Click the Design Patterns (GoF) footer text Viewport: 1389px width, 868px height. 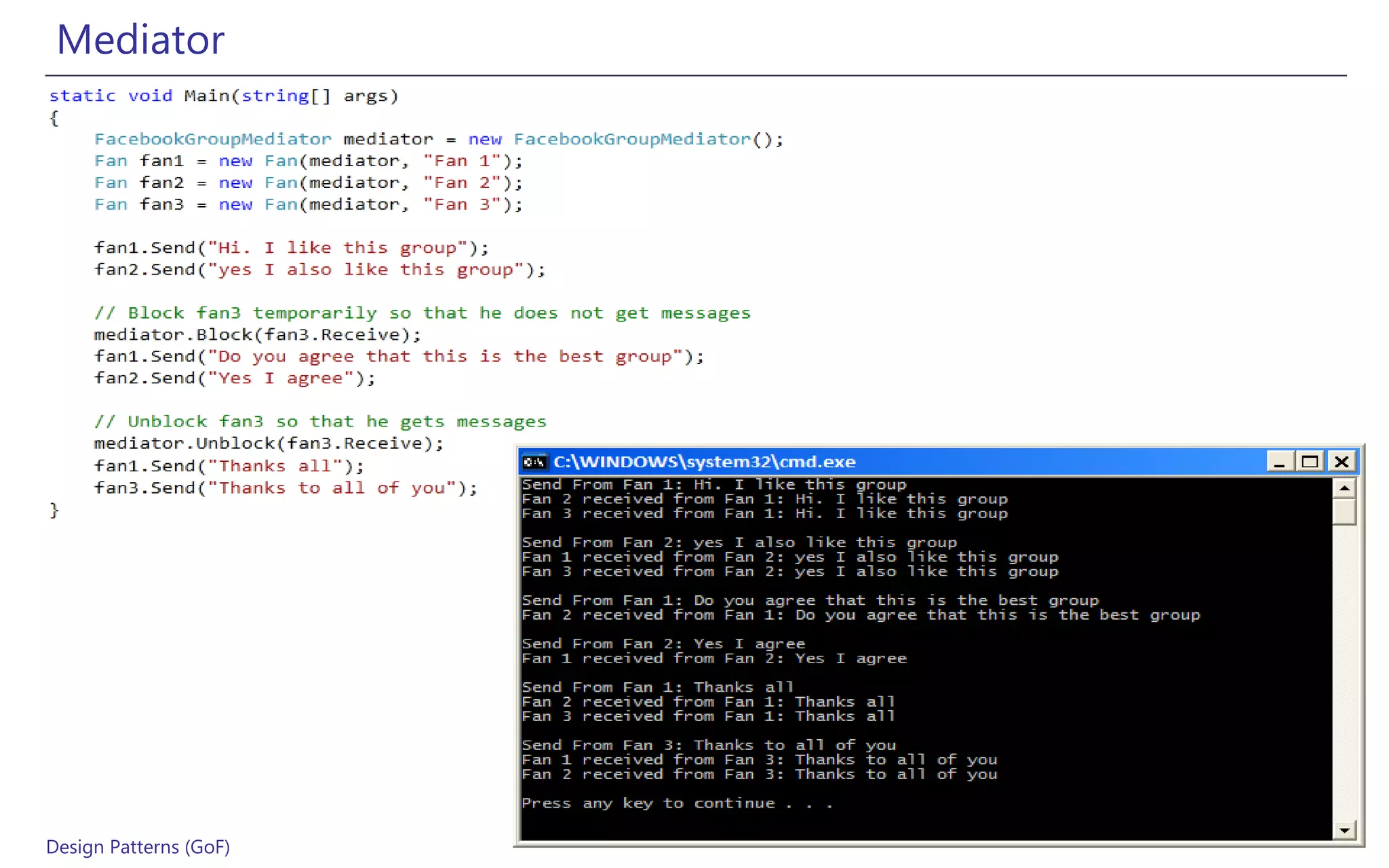tap(138, 847)
